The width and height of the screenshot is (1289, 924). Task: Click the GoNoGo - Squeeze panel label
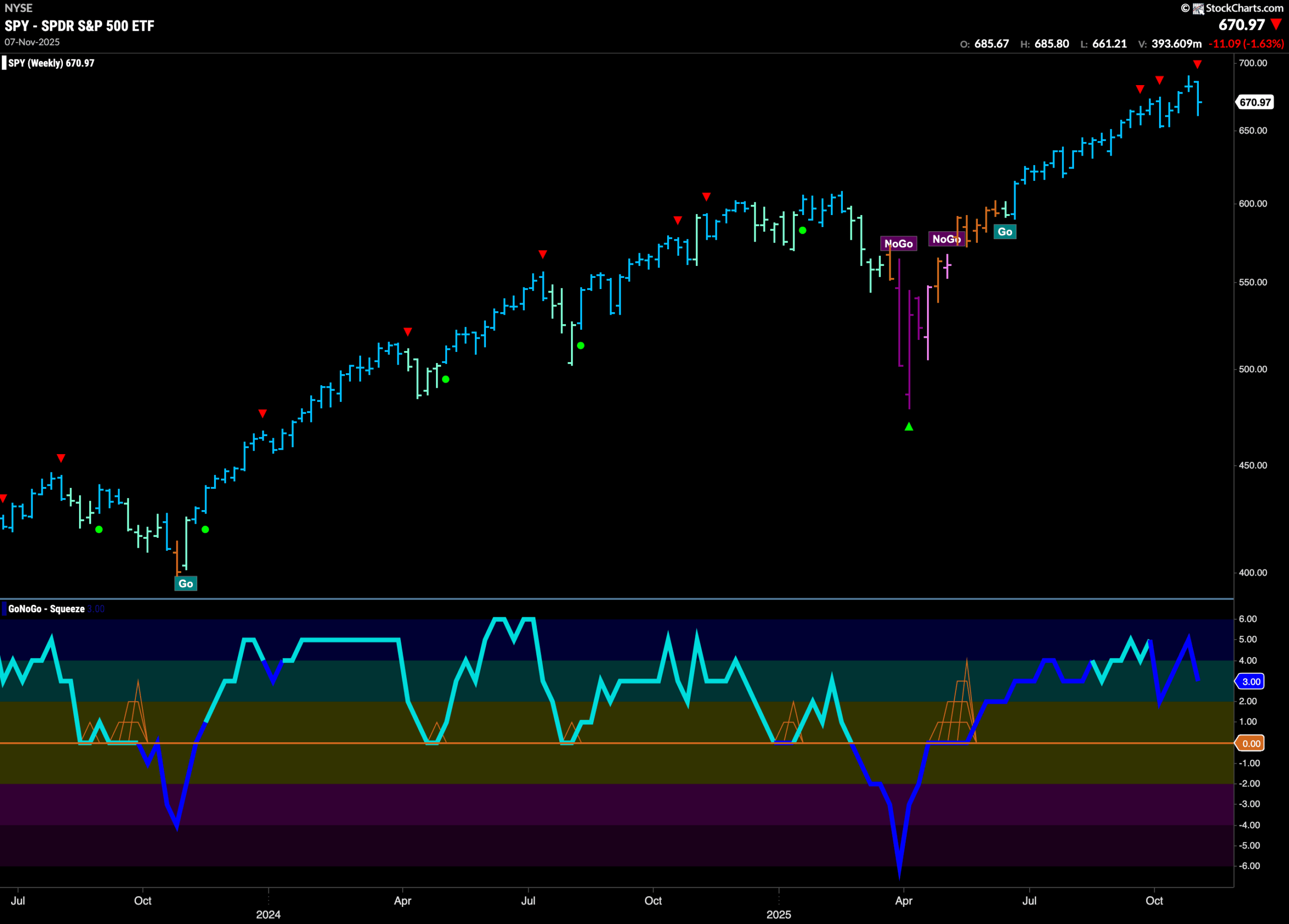click(46, 609)
